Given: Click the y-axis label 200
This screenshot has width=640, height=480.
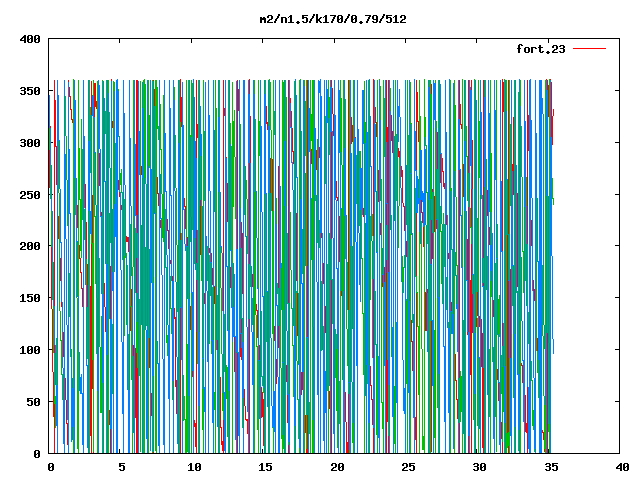Looking at the screenshot, I should click(x=30, y=246).
